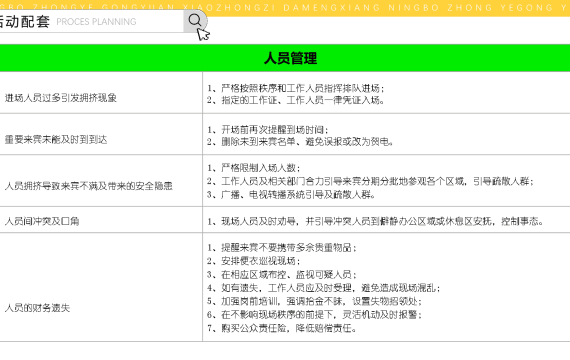Click line 在不影响现场秩序的前提下

click(314, 314)
